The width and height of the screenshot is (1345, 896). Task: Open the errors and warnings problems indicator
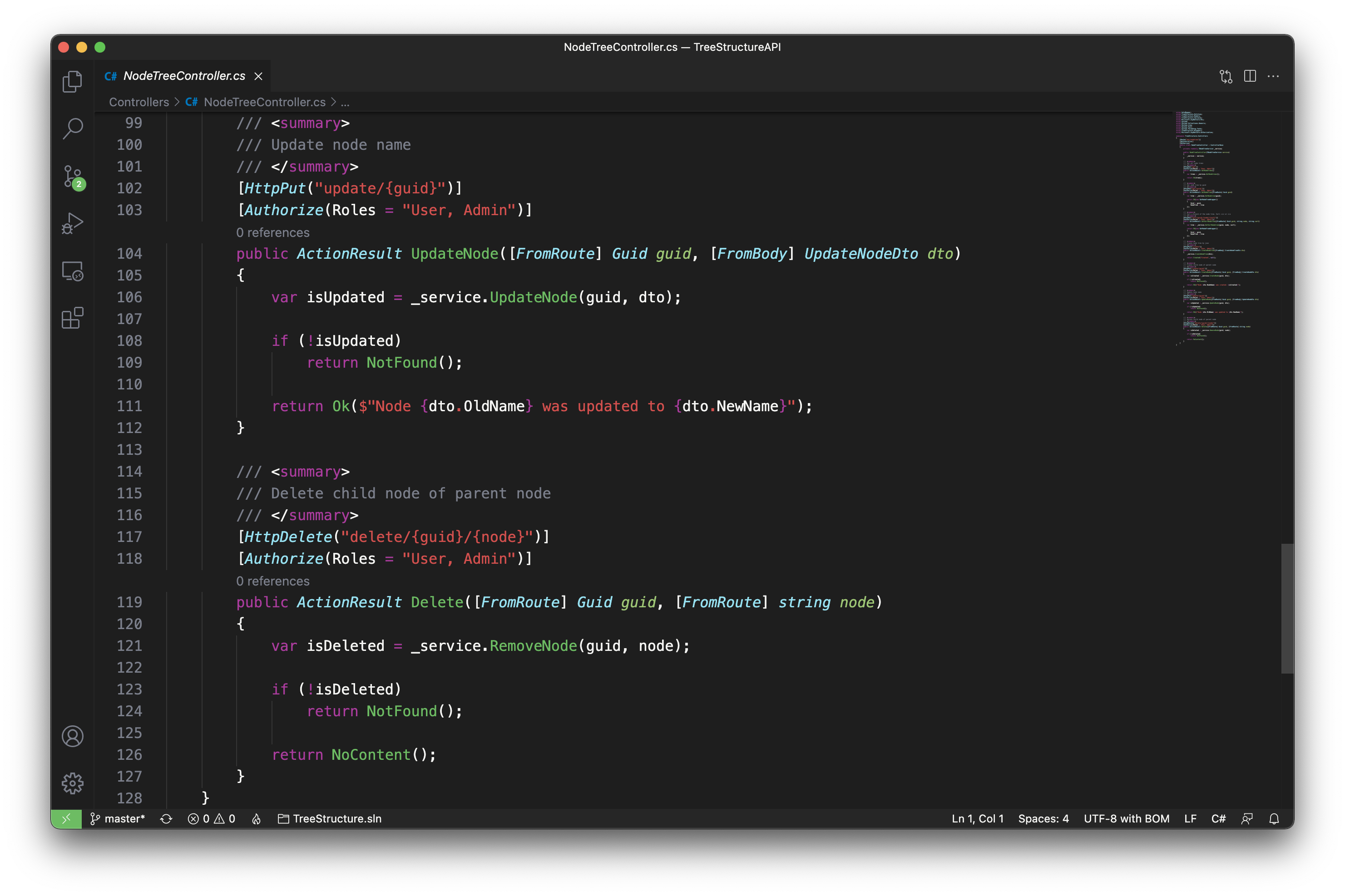pyautogui.click(x=212, y=818)
